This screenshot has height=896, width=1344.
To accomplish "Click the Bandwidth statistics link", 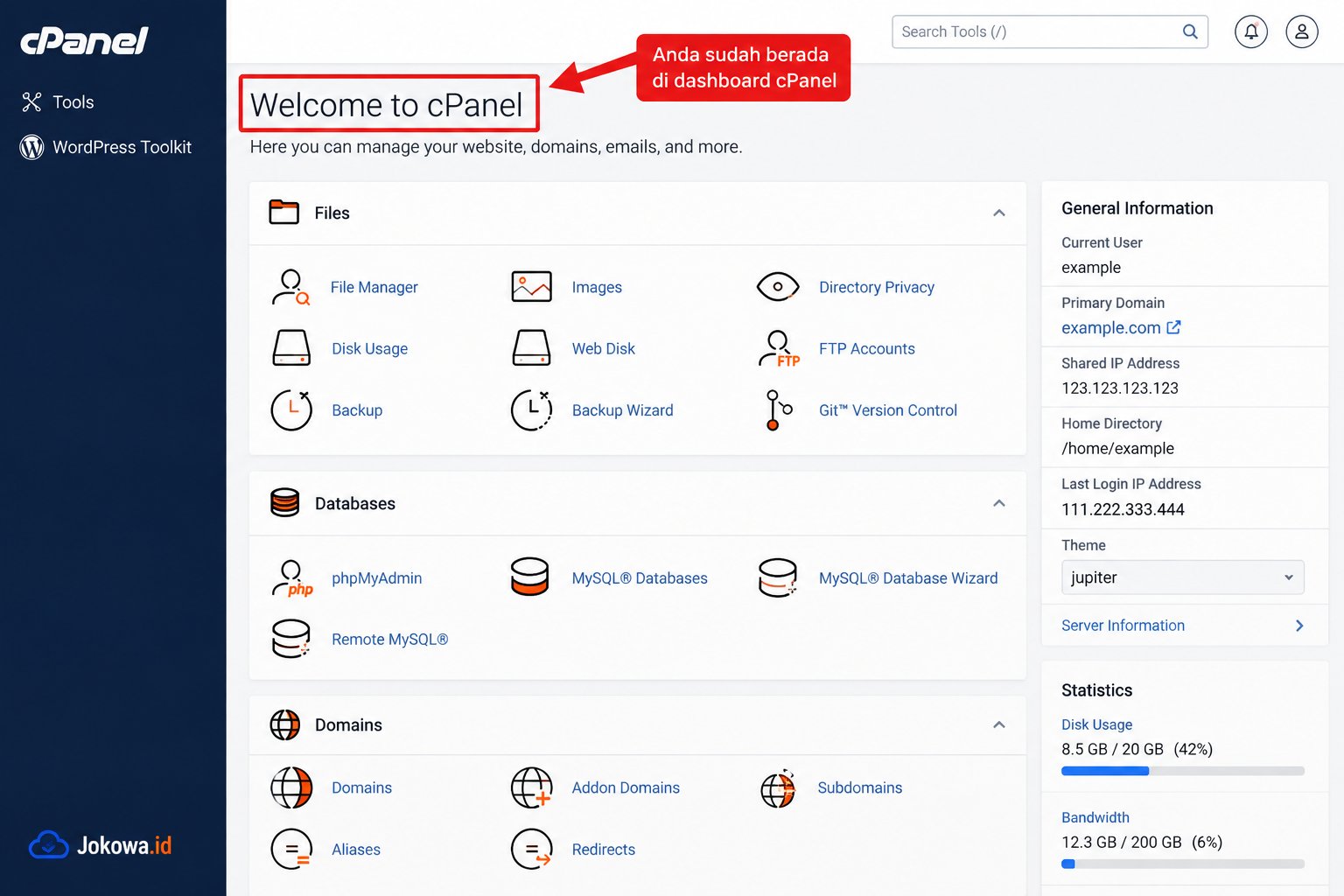I will click(x=1095, y=817).
